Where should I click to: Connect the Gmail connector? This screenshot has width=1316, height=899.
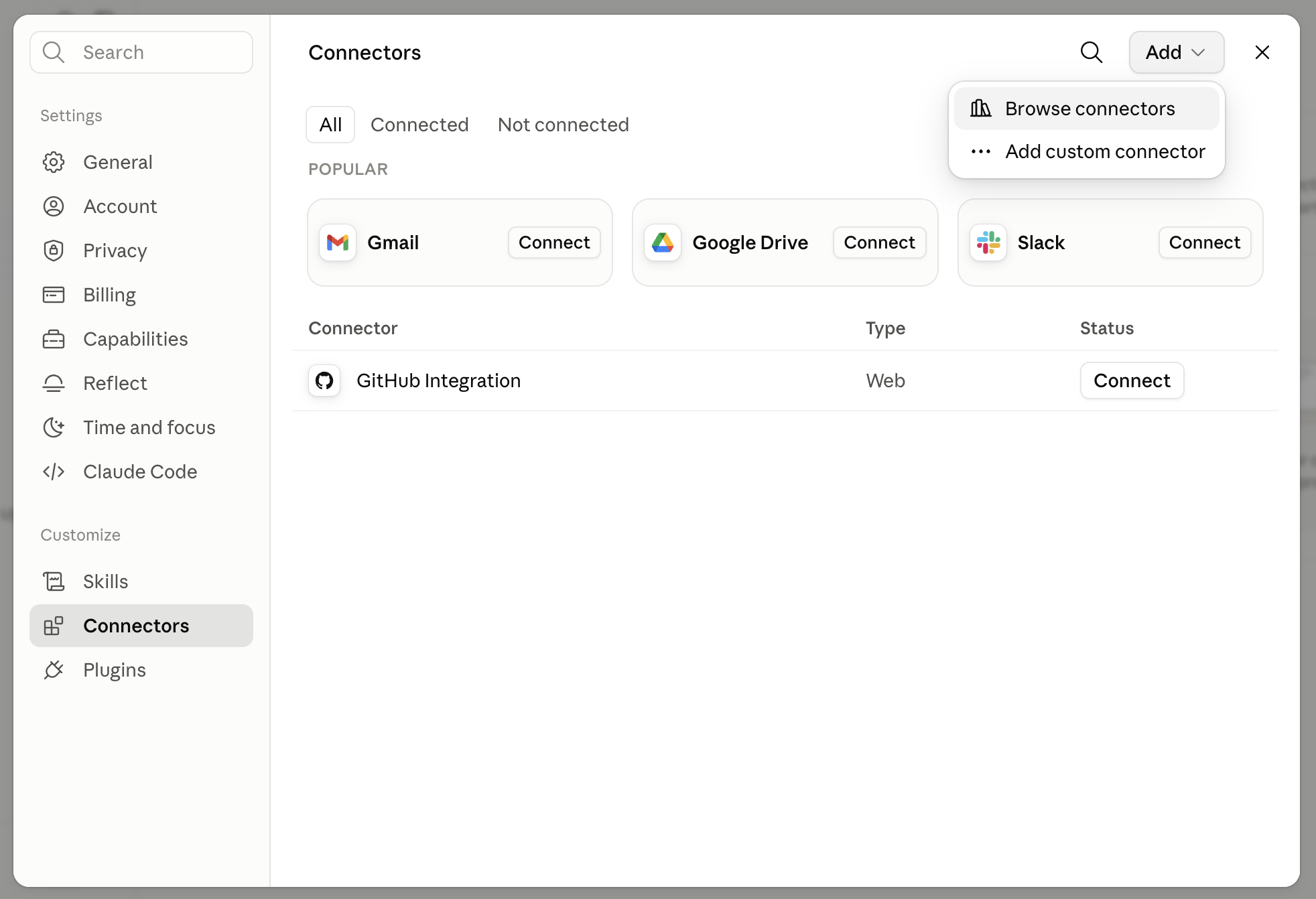(x=554, y=243)
